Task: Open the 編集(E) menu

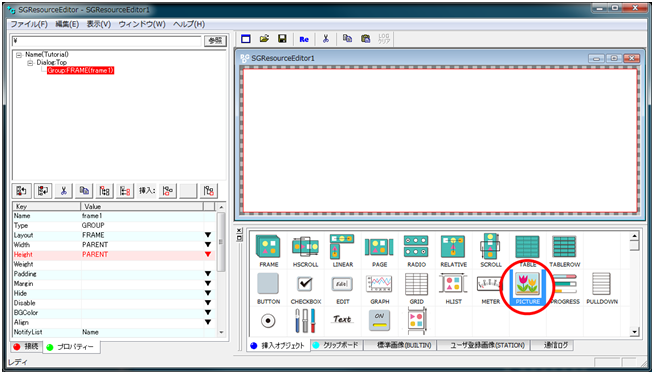Action: tap(67, 24)
